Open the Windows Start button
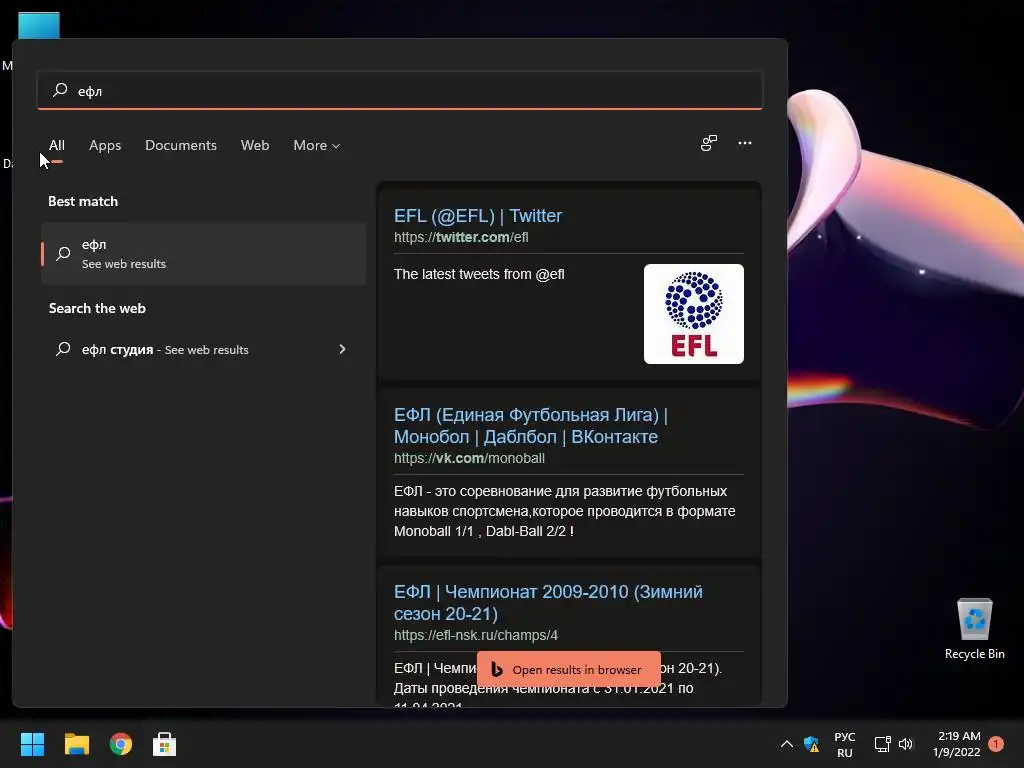1024x768 pixels. coord(32,744)
